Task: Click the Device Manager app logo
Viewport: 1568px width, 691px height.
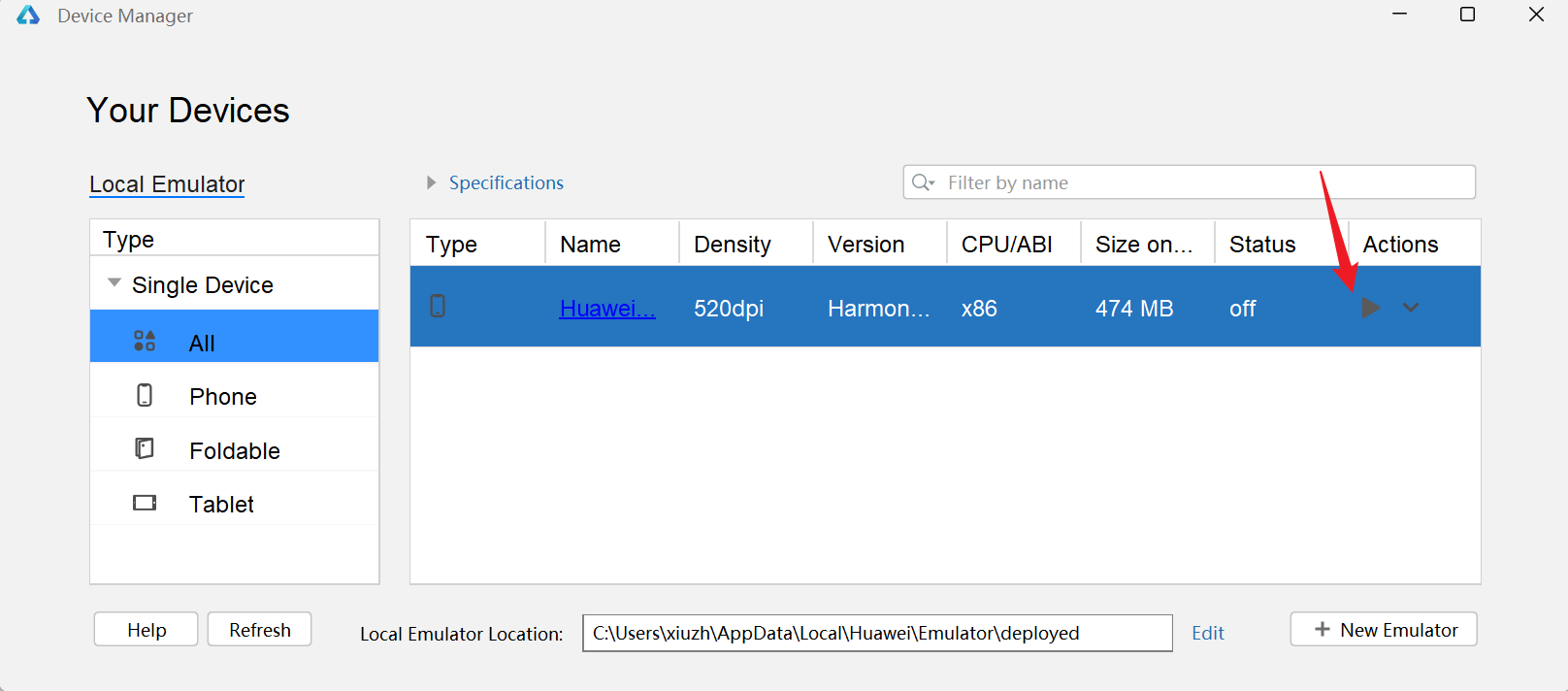Action: click(x=28, y=16)
